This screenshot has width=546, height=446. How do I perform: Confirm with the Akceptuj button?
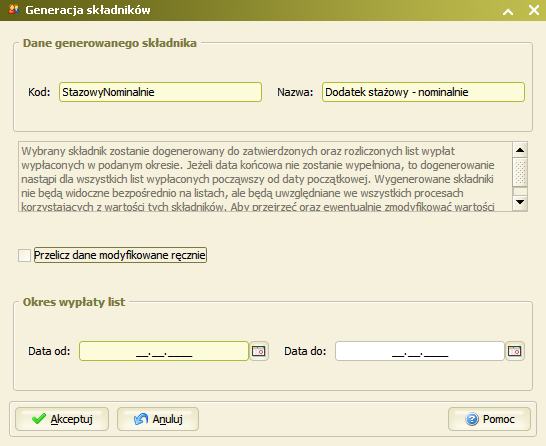(62, 419)
